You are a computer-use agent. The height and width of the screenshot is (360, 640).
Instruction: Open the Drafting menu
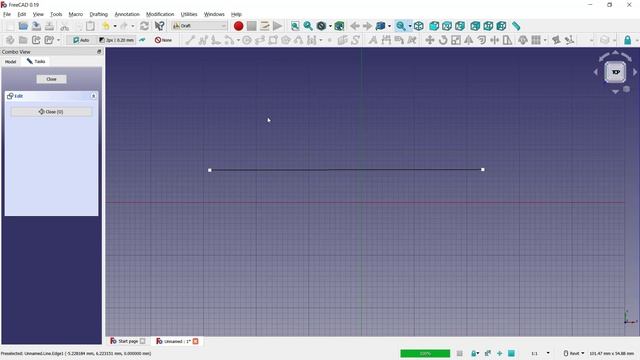pyautogui.click(x=98, y=14)
